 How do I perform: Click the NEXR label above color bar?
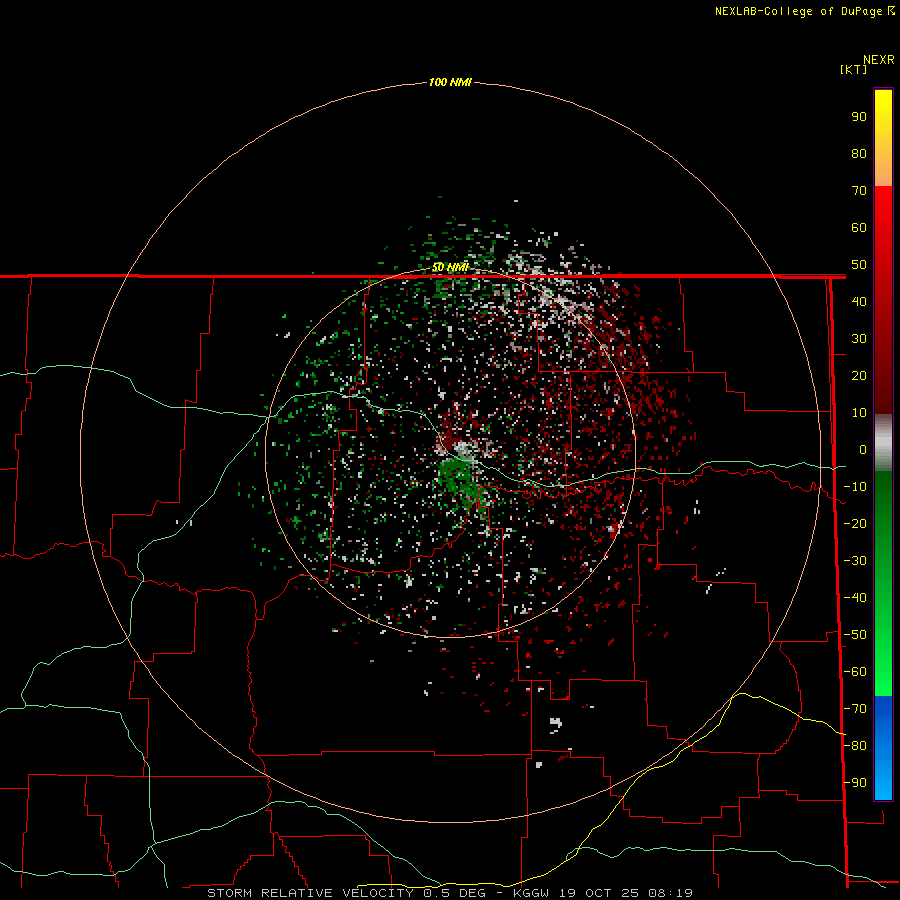click(879, 60)
